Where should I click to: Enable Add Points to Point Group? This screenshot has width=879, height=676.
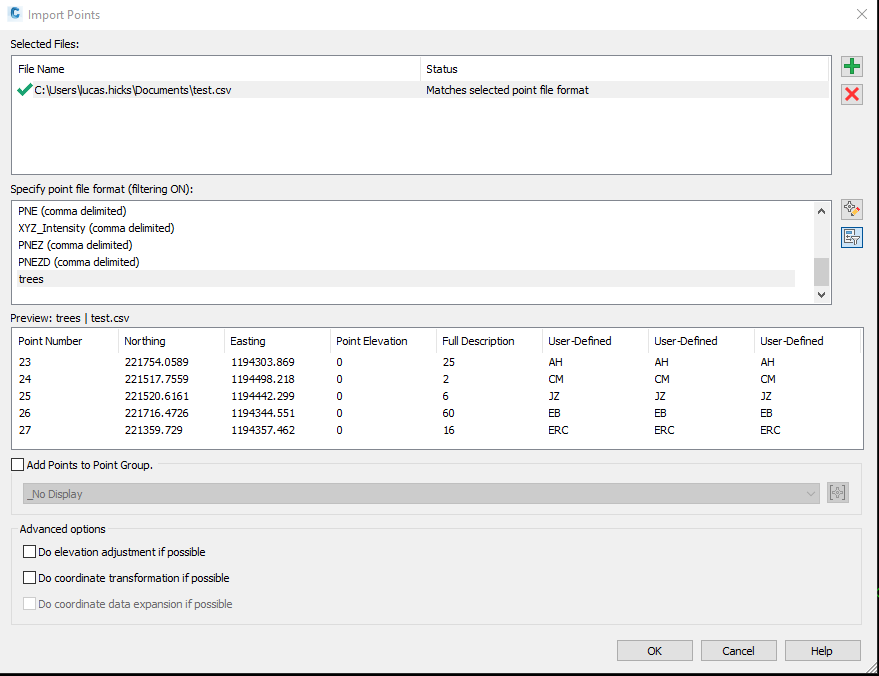pyautogui.click(x=16, y=465)
